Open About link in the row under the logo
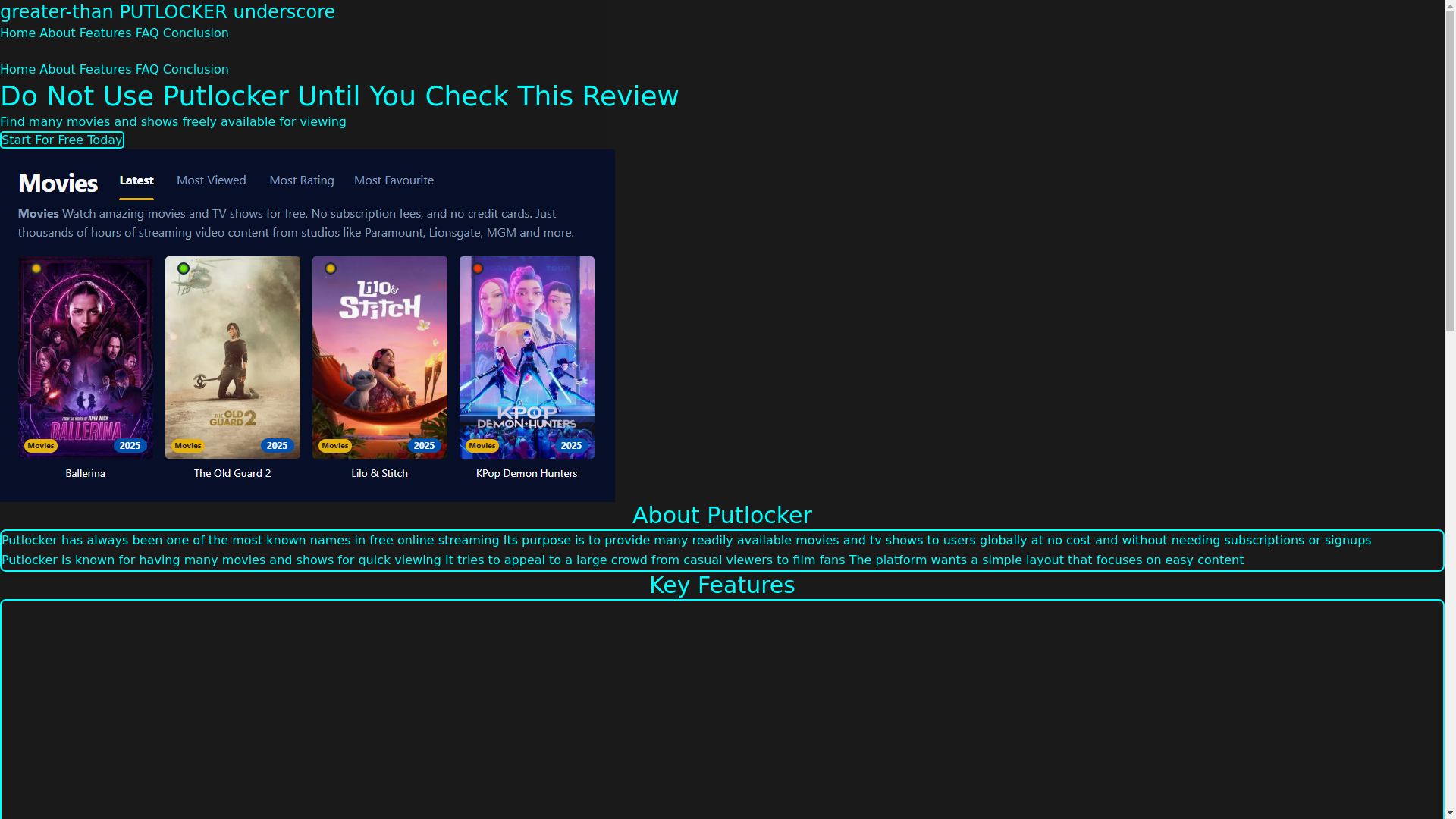The height and width of the screenshot is (819, 1456). (x=58, y=33)
